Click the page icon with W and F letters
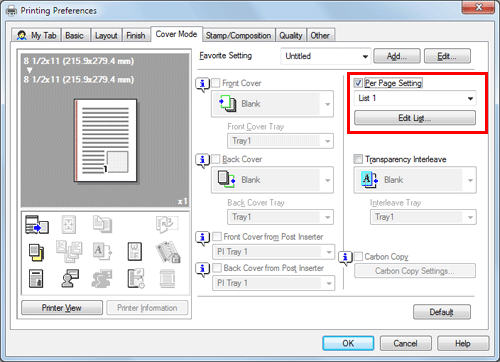This screenshot has width=500, height=362. click(135, 252)
